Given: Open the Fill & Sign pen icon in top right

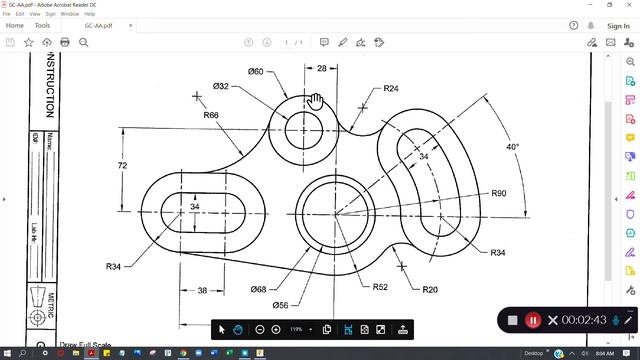Looking at the screenshot, I should pos(592,42).
